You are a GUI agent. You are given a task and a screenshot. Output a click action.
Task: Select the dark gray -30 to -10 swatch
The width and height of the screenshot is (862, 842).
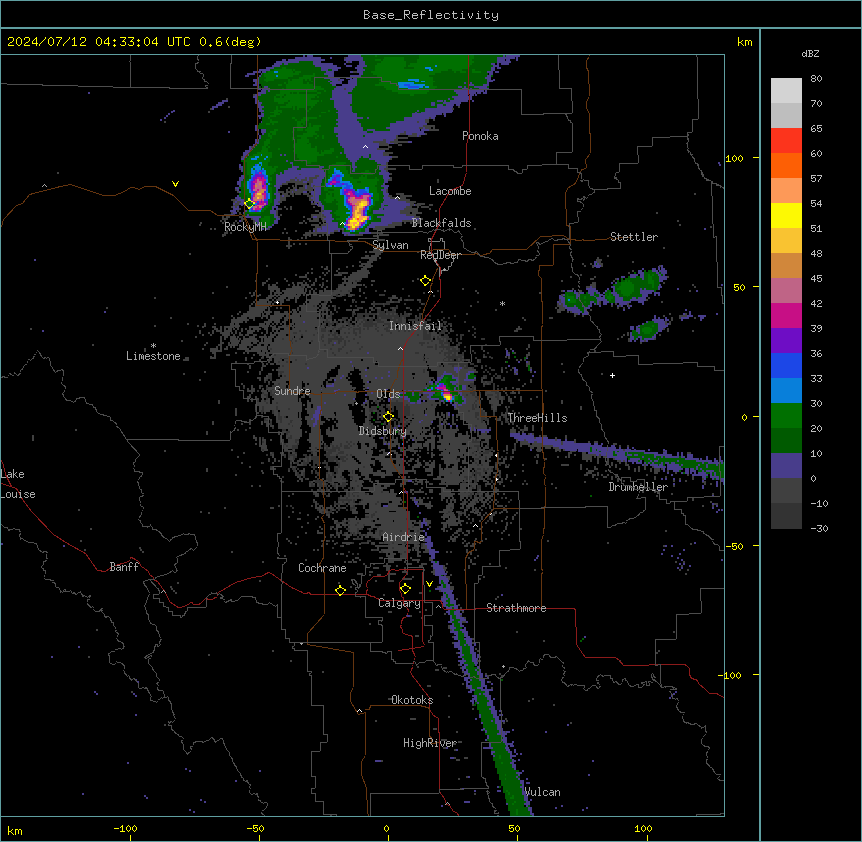(x=786, y=516)
